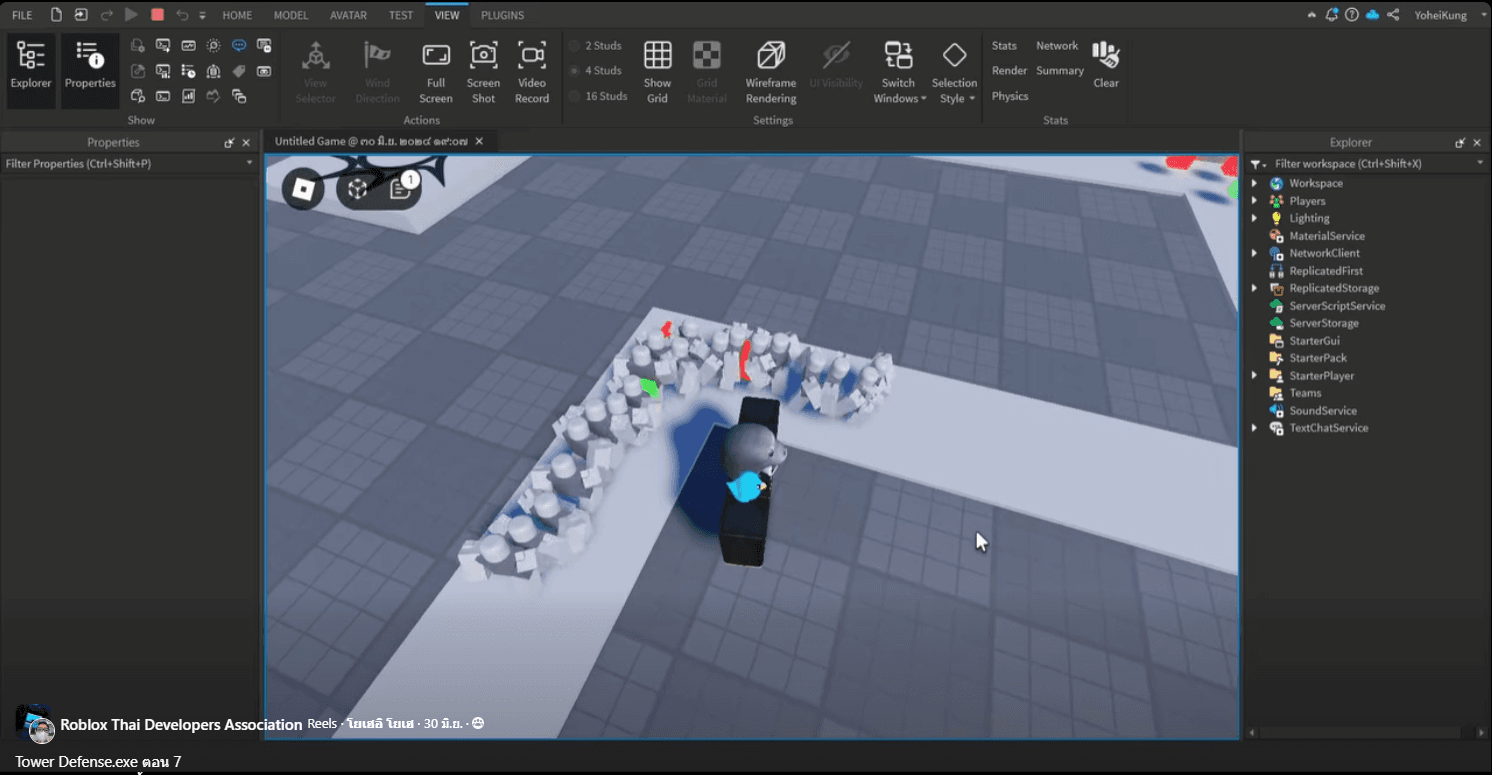Click the tag icon in the Show group
Image resolution: width=1492 pixels, height=775 pixels.
click(239, 71)
